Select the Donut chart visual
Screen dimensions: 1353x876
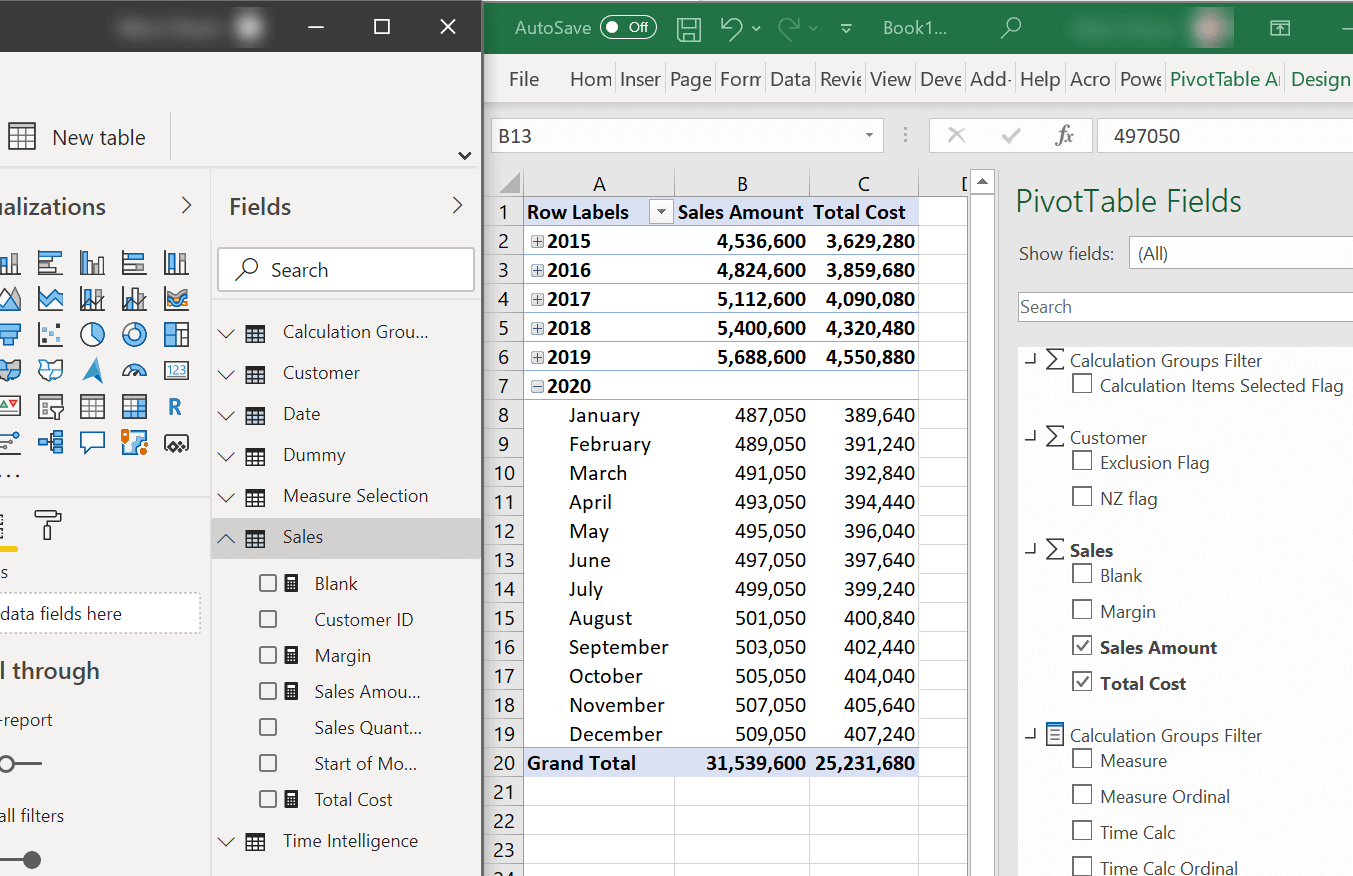(134, 333)
